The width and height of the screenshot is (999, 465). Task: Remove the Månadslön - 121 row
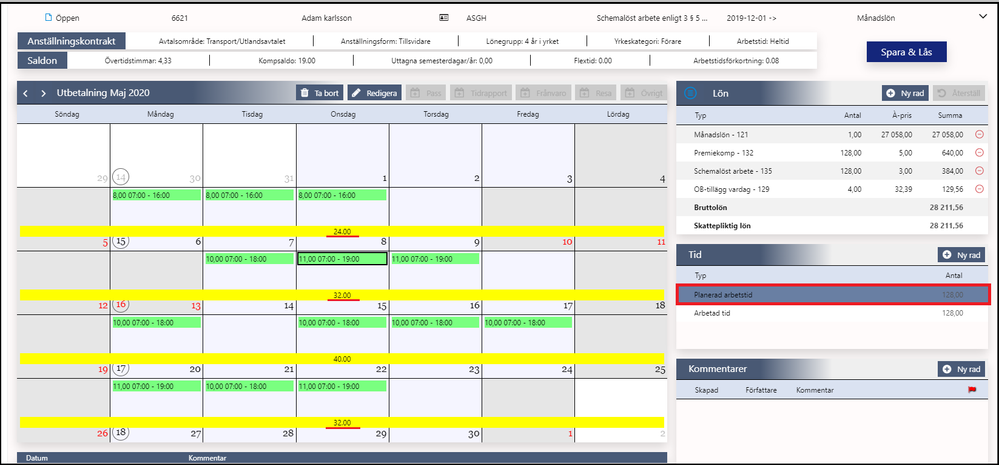tap(979, 134)
